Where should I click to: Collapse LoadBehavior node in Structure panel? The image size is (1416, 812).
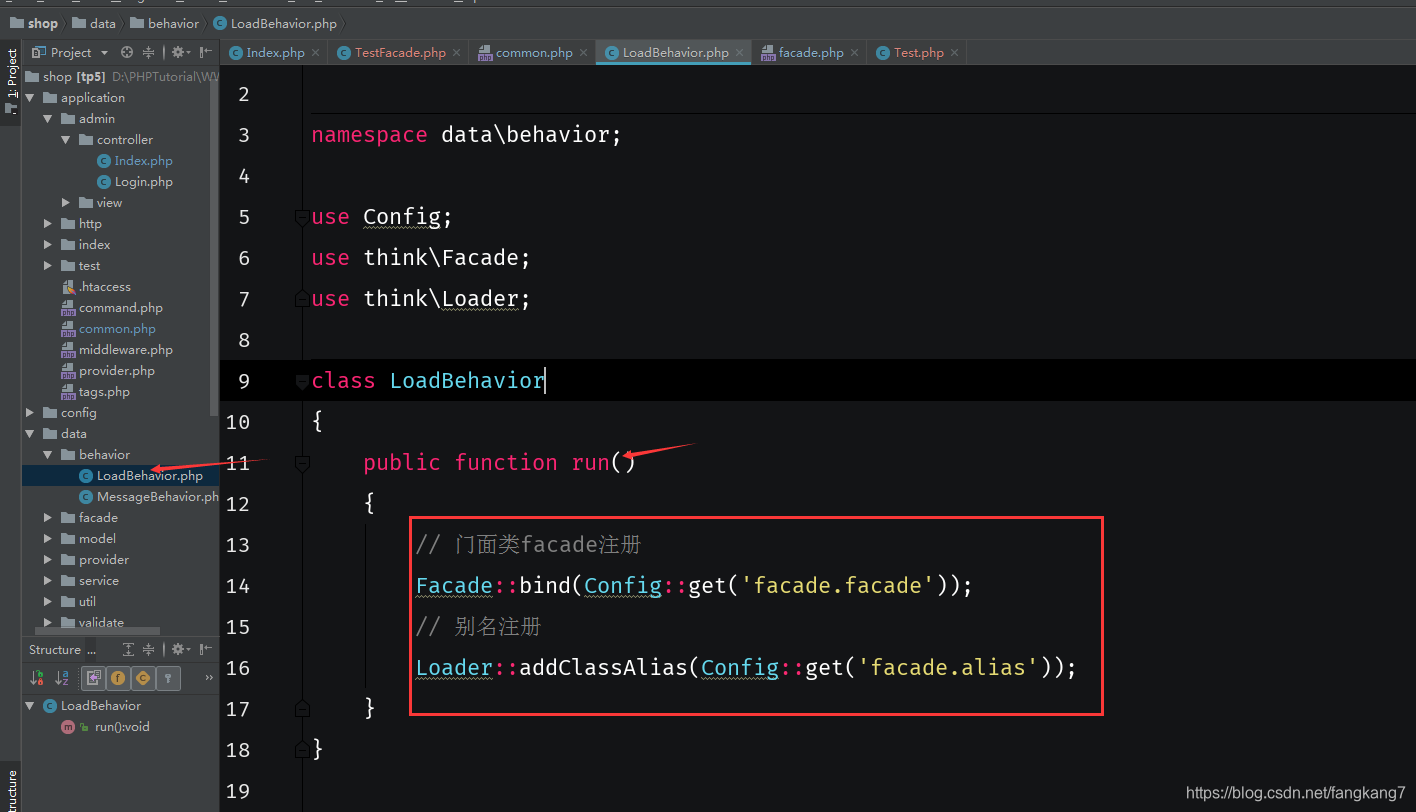click(30, 706)
